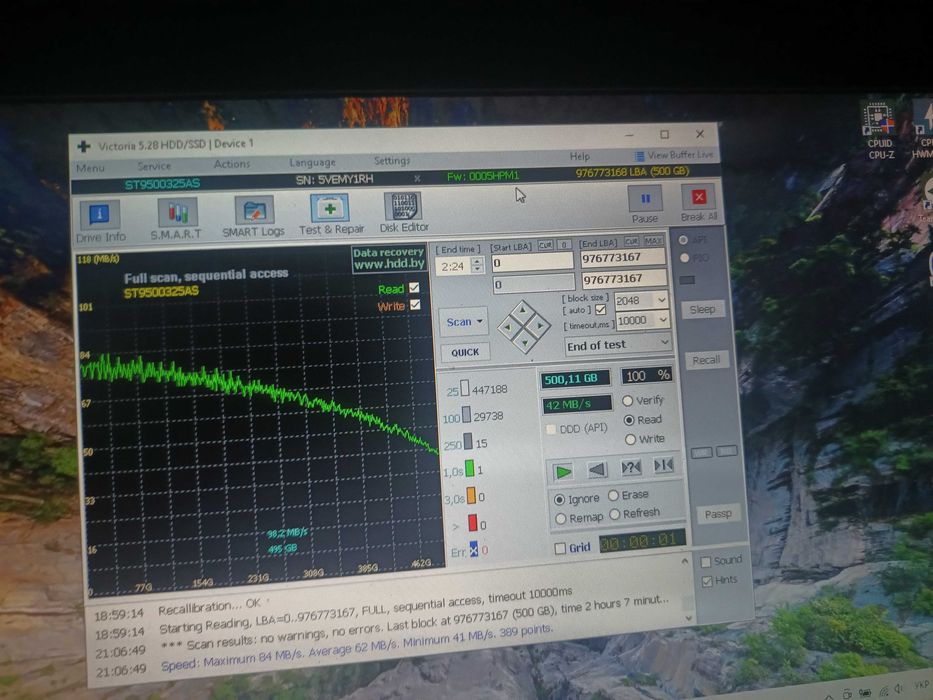The image size is (933, 700).
Task: Open the End of test dropdown
Action: pyautogui.click(x=618, y=344)
